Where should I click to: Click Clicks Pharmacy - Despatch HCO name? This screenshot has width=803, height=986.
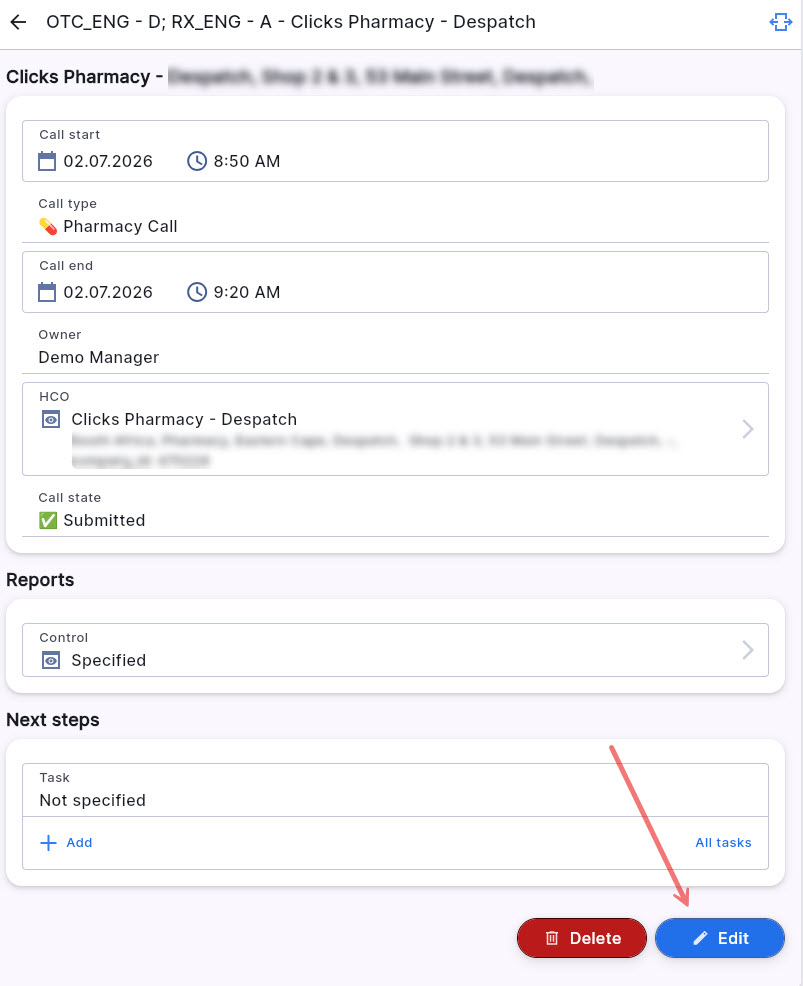tap(184, 419)
